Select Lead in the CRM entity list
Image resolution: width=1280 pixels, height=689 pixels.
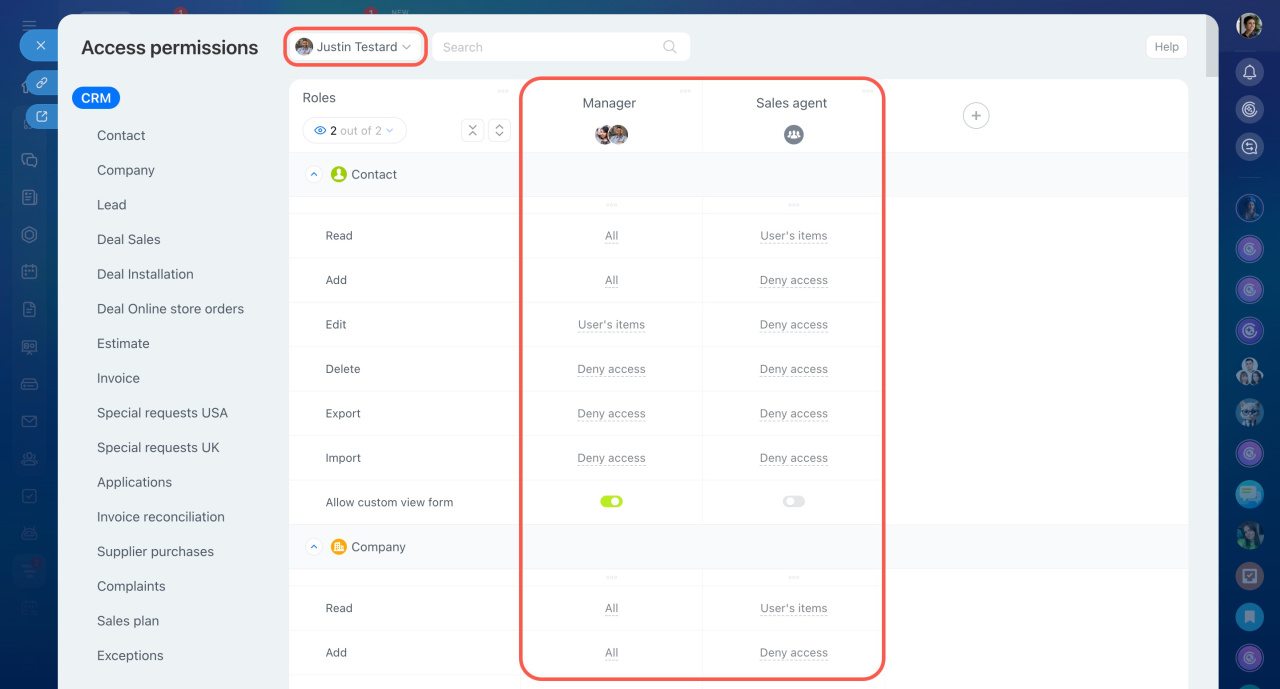pos(111,205)
